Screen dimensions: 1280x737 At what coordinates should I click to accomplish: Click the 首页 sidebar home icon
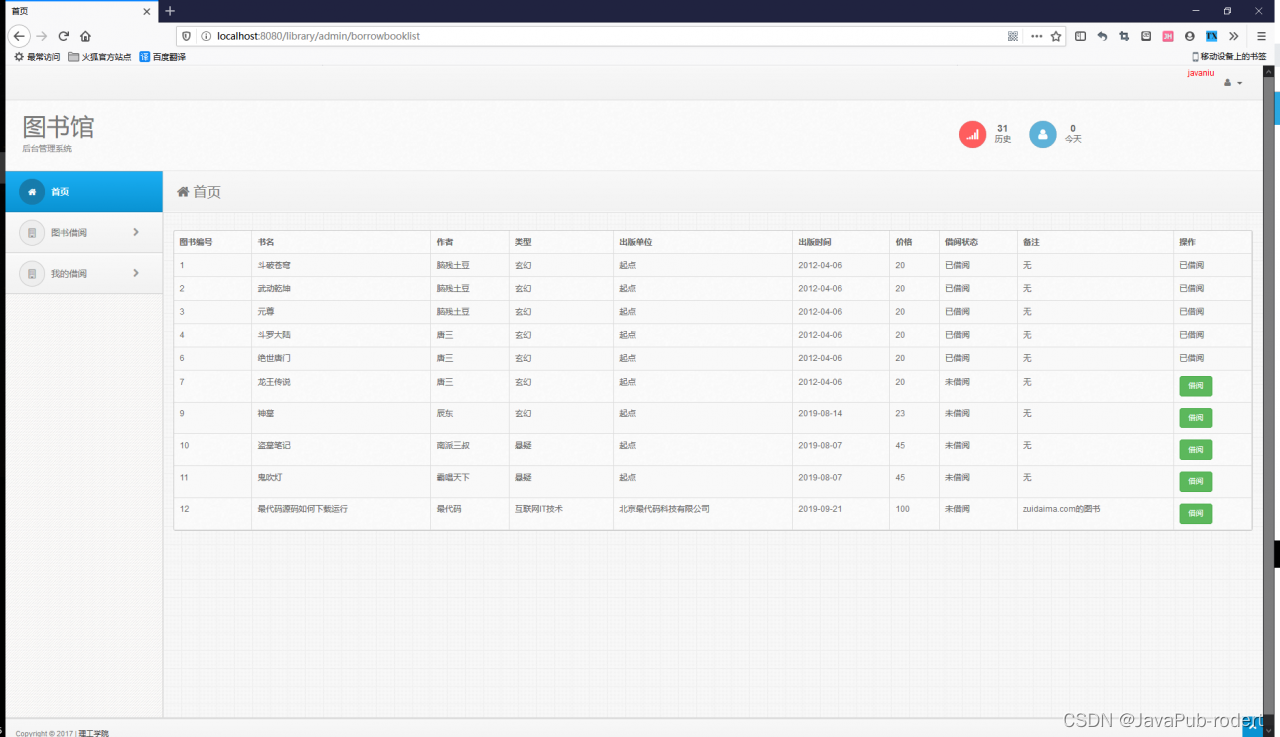(x=32, y=192)
